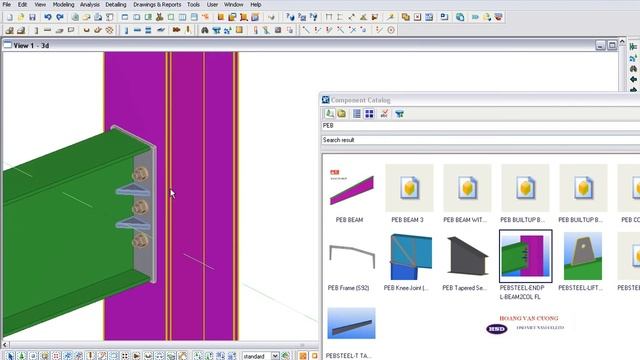This screenshot has width=640, height=360.
Task: Redo the last undone action
Action: tap(60, 17)
